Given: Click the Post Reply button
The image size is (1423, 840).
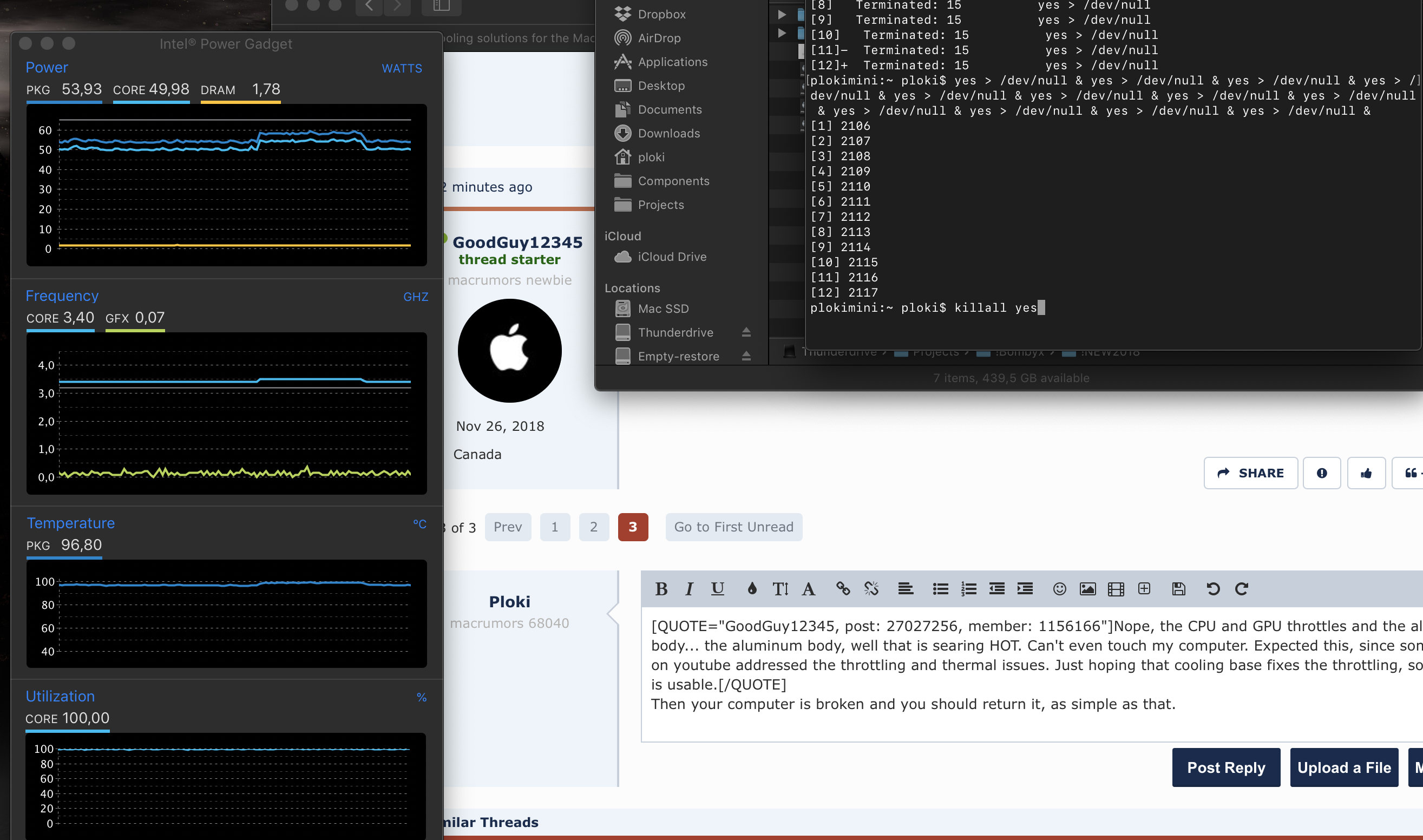Looking at the screenshot, I should tap(1226, 767).
